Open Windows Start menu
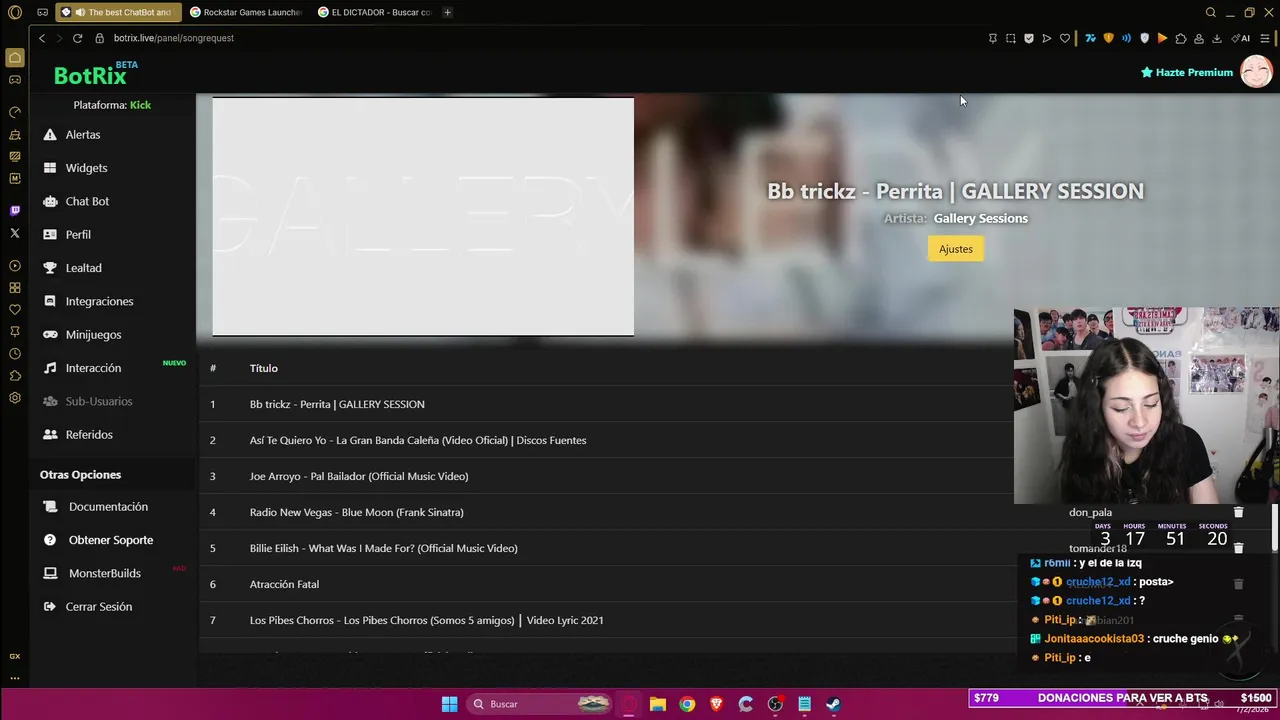Screen dimensions: 1280x720 tap(449, 704)
